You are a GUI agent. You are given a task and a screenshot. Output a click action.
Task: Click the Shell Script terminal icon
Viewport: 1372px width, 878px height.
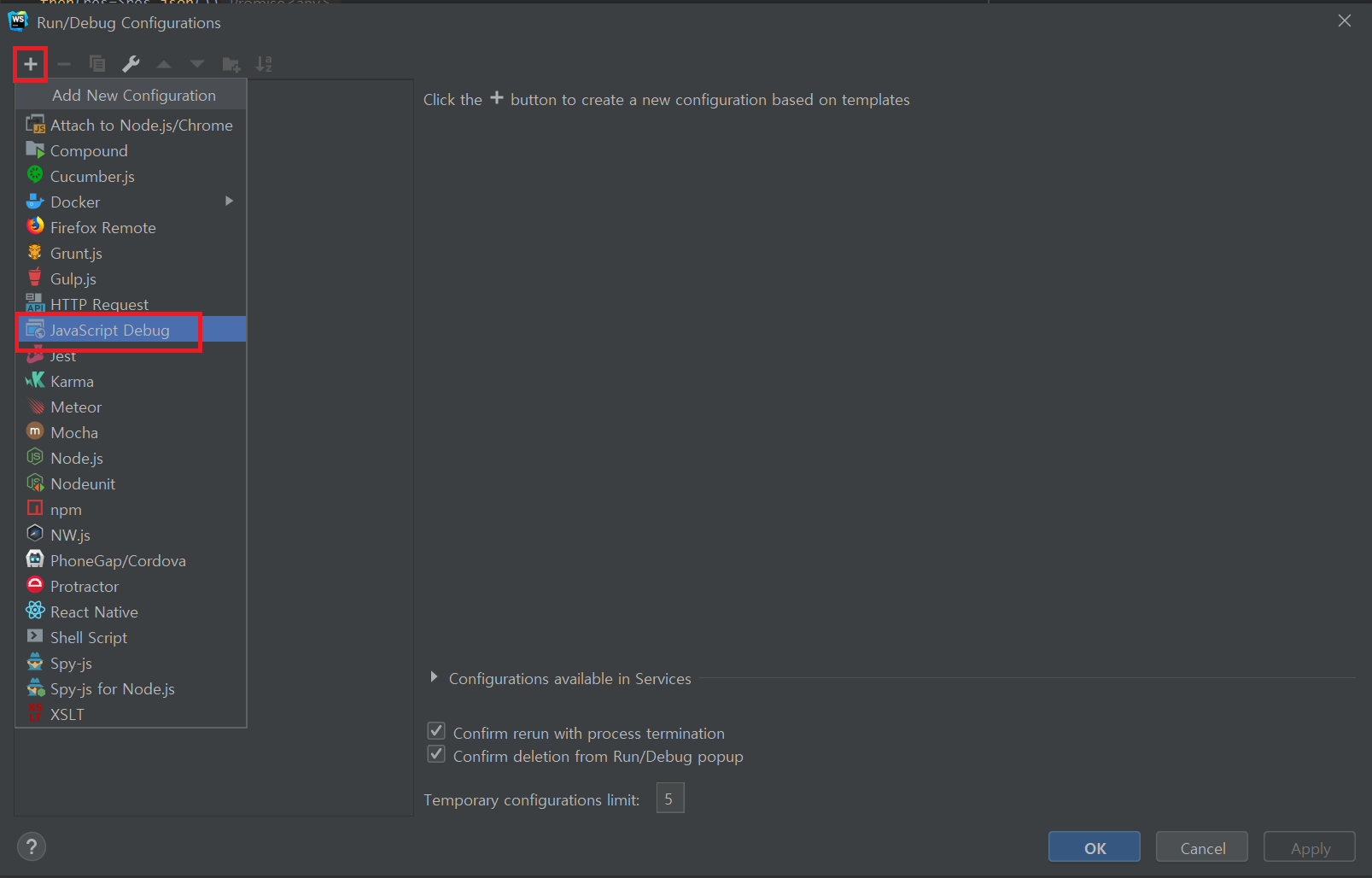[x=35, y=636]
